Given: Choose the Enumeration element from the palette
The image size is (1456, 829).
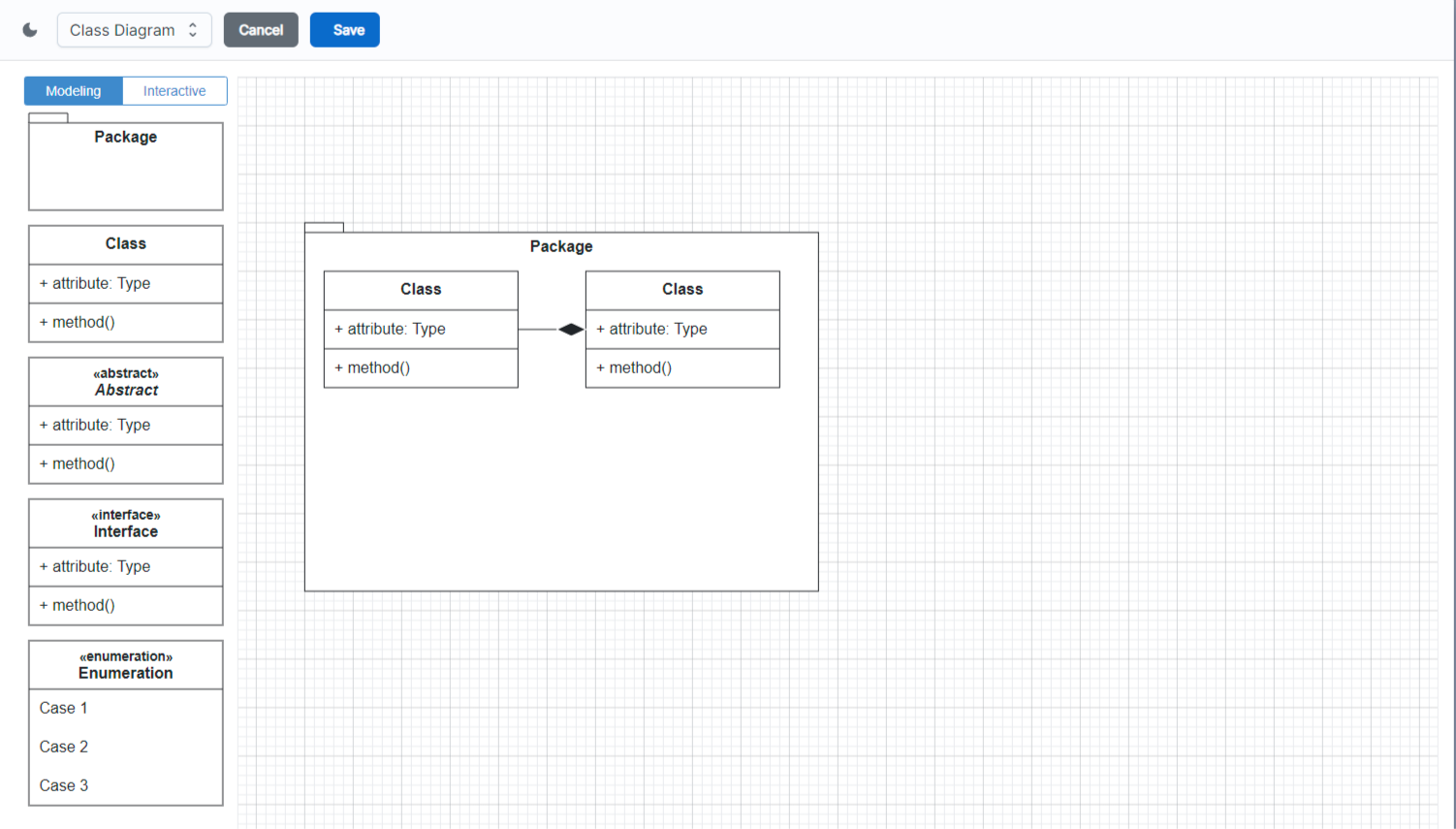Looking at the screenshot, I should 126,665.
